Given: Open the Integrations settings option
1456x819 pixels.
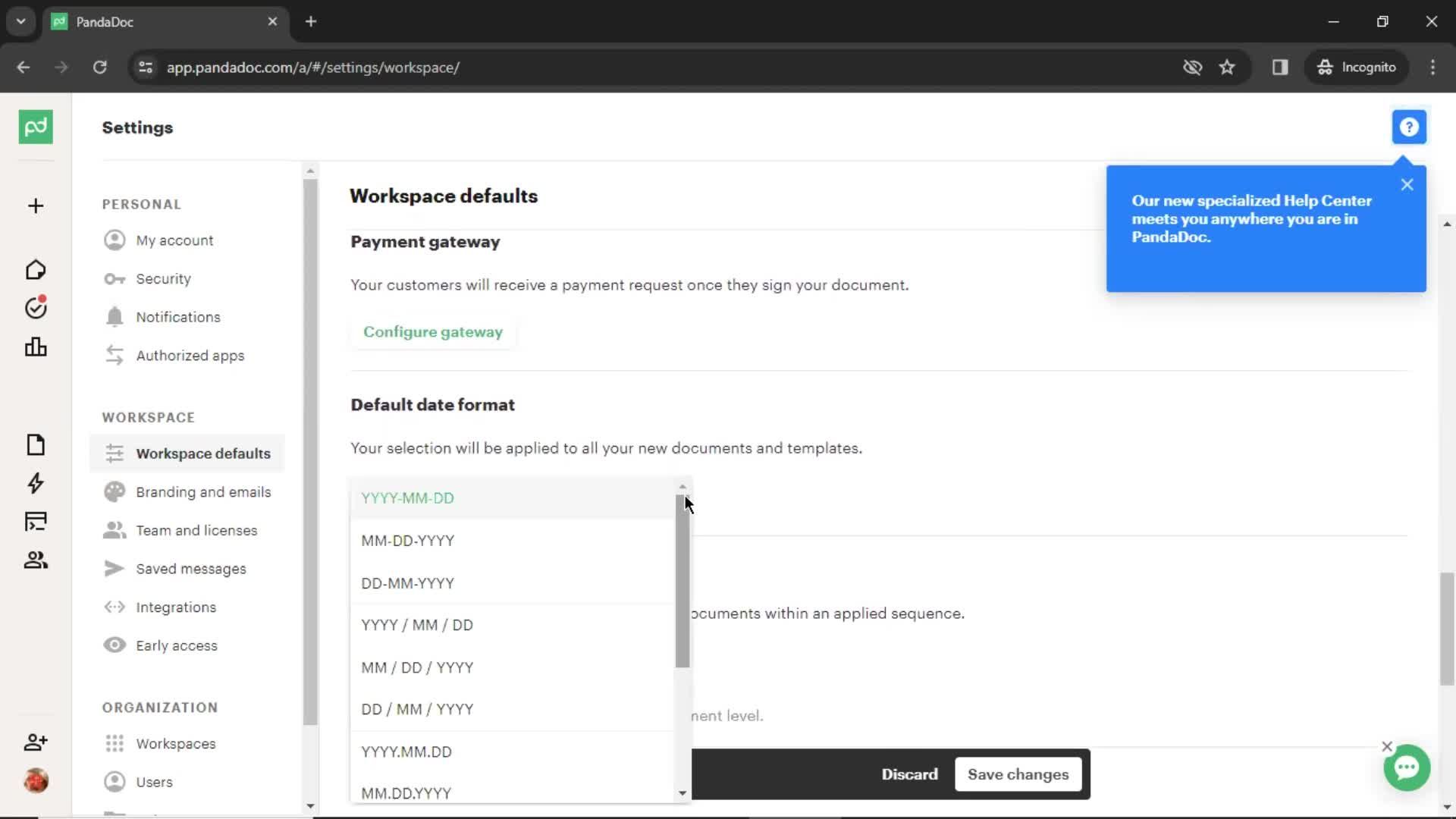Looking at the screenshot, I should coord(177,606).
